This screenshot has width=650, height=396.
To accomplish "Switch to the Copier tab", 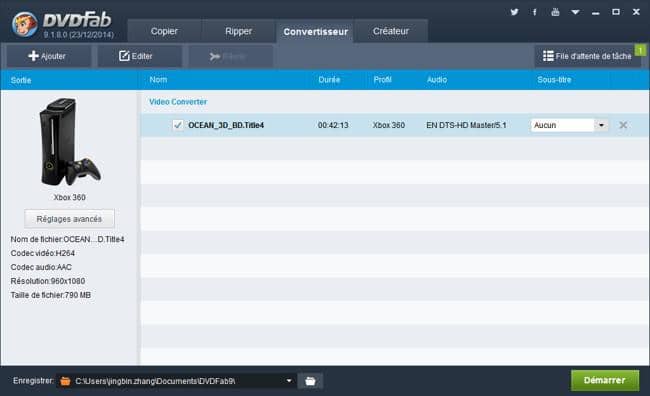I will click(x=164, y=31).
